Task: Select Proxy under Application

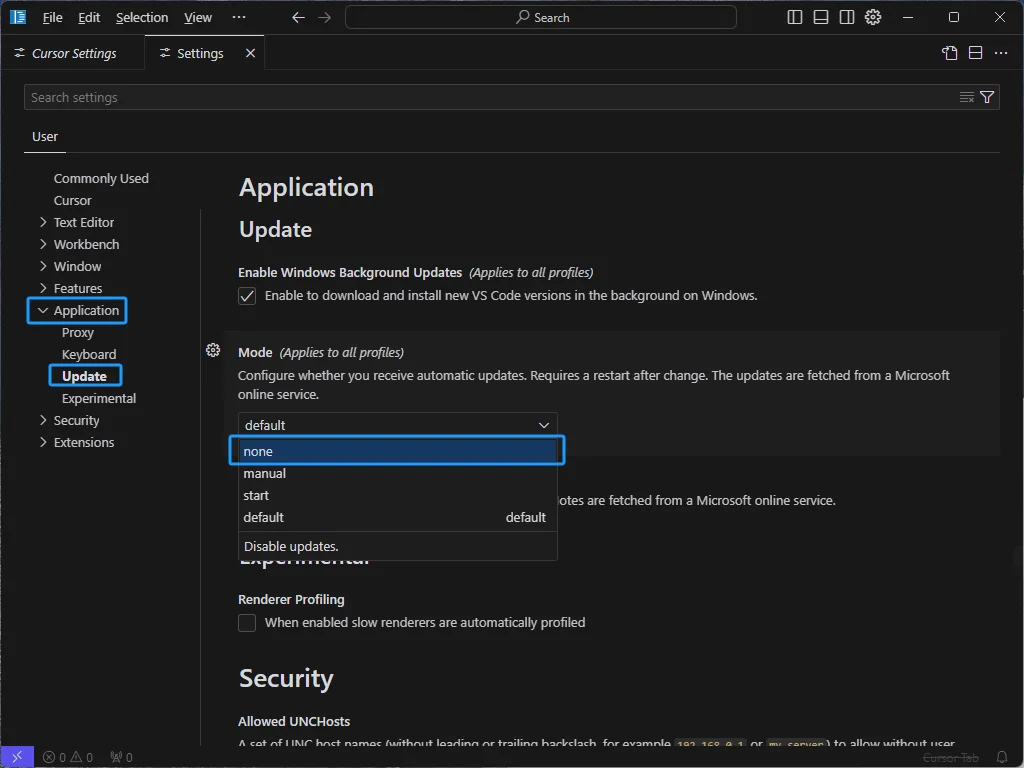Action: (78, 332)
